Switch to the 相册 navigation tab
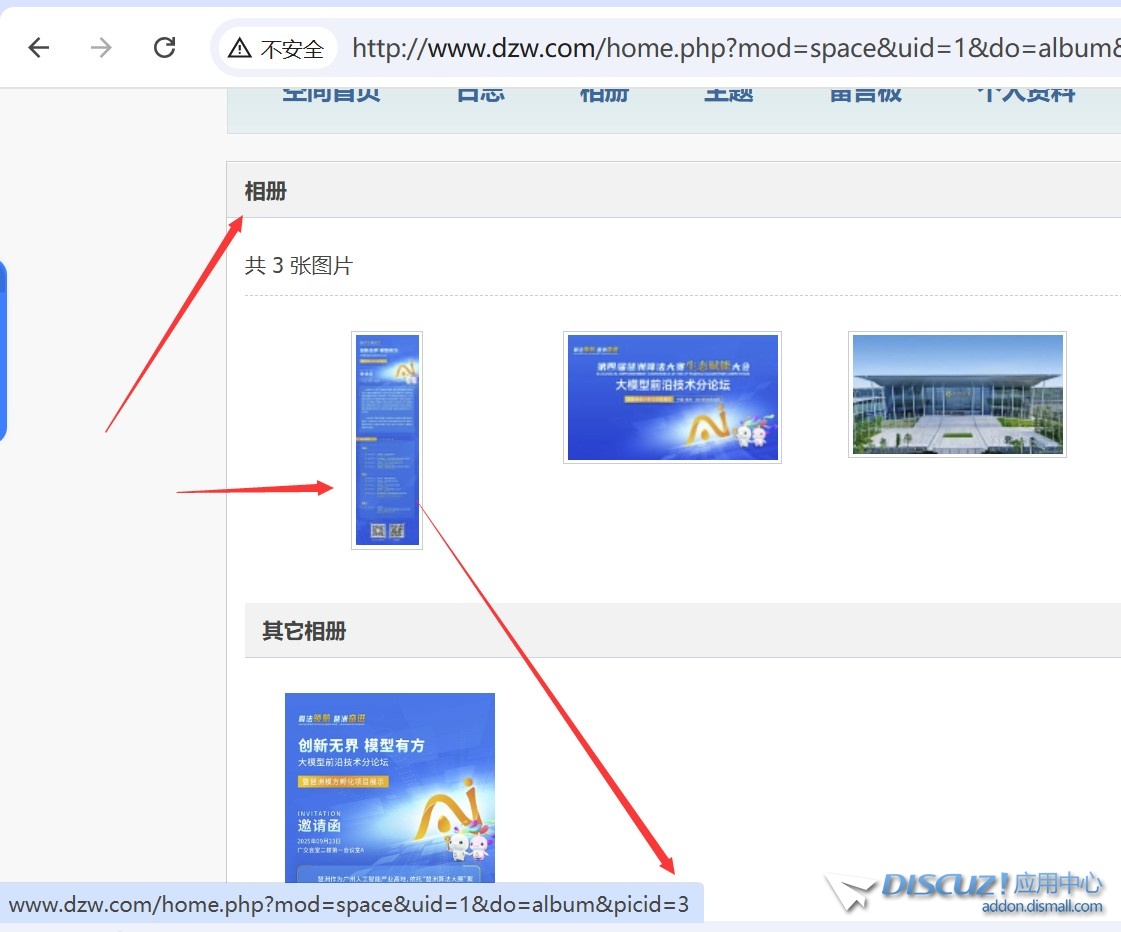The height and width of the screenshot is (932, 1121). [x=604, y=95]
